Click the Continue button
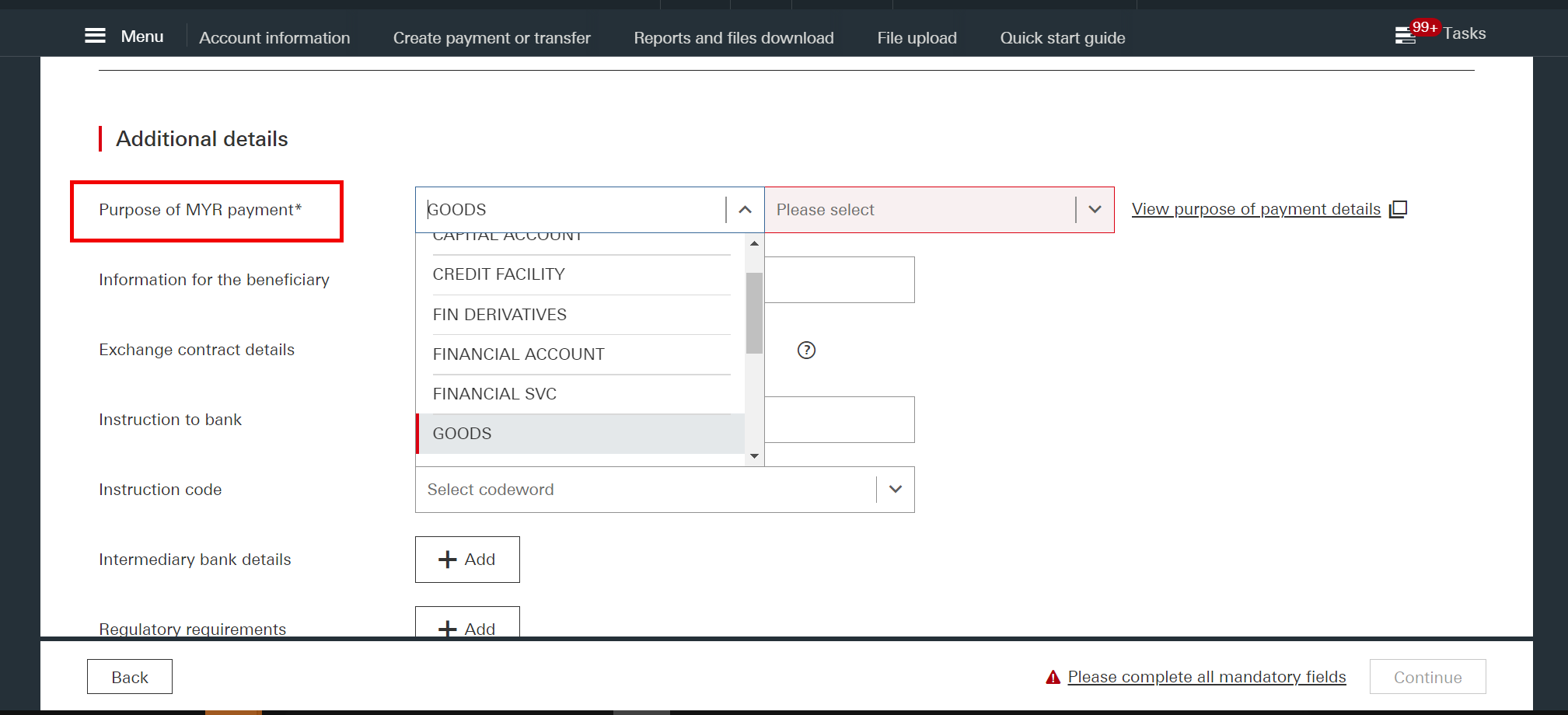 (x=1427, y=677)
